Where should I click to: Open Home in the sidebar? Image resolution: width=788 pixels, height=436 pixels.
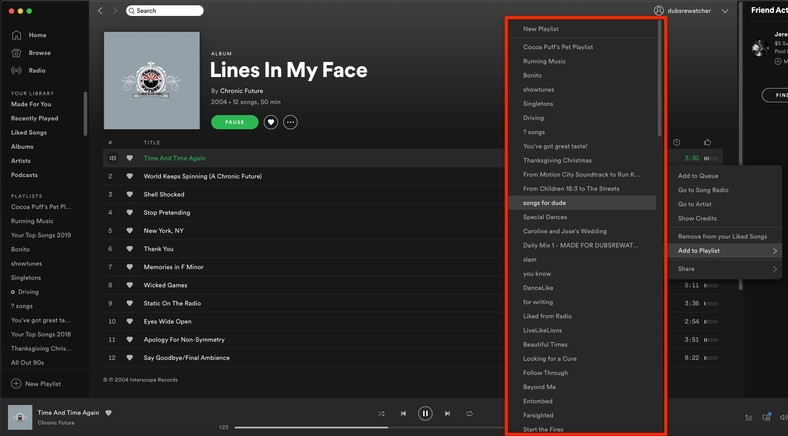coord(29,35)
